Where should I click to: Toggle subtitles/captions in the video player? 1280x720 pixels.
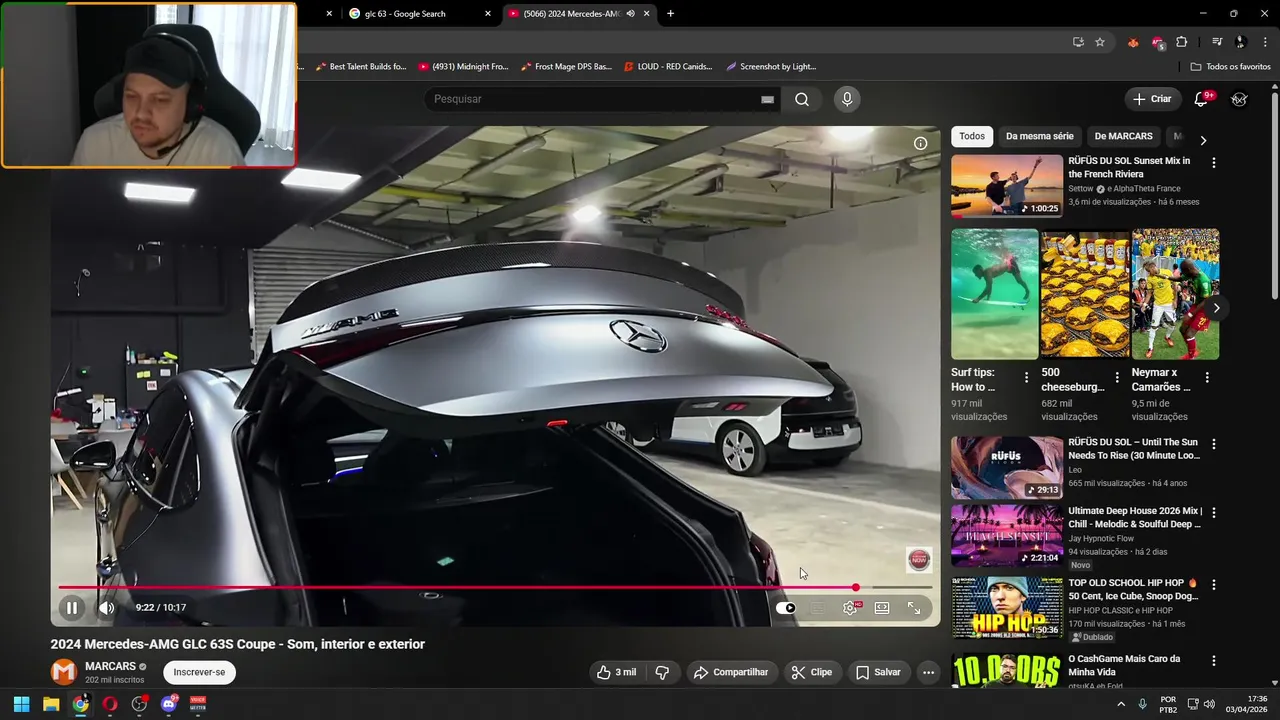(817, 608)
